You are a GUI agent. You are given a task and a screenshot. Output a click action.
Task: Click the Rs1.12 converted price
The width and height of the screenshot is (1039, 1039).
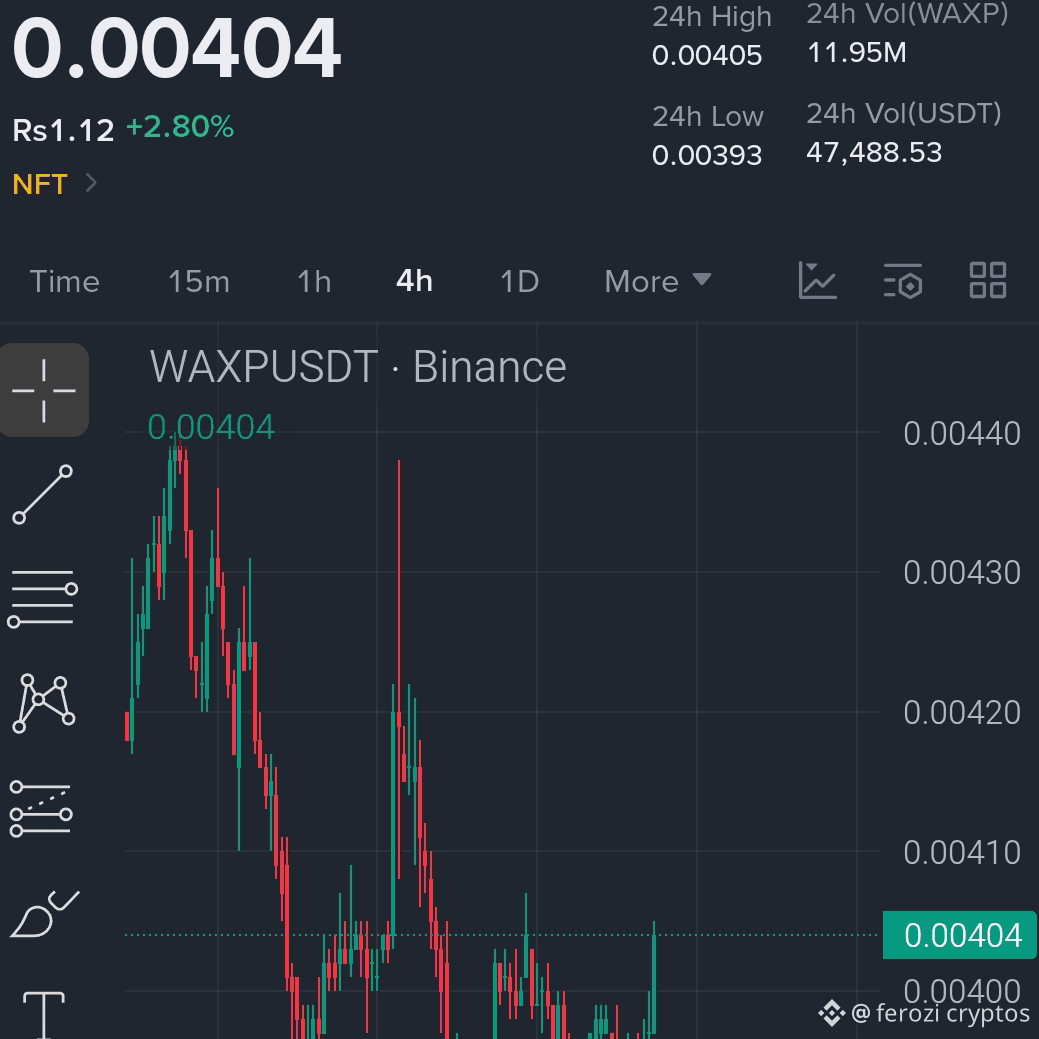coord(63,130)
